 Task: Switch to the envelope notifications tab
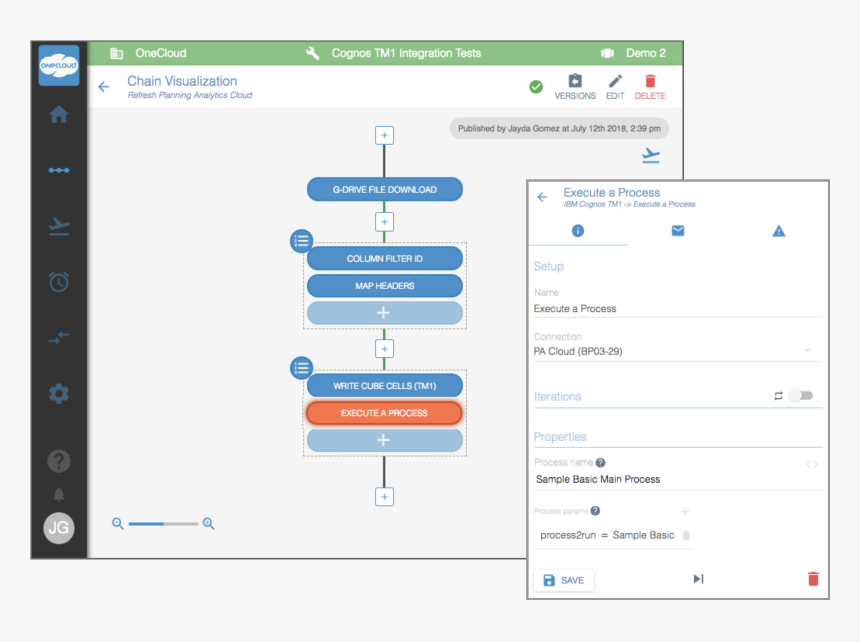tap(677, 231)
